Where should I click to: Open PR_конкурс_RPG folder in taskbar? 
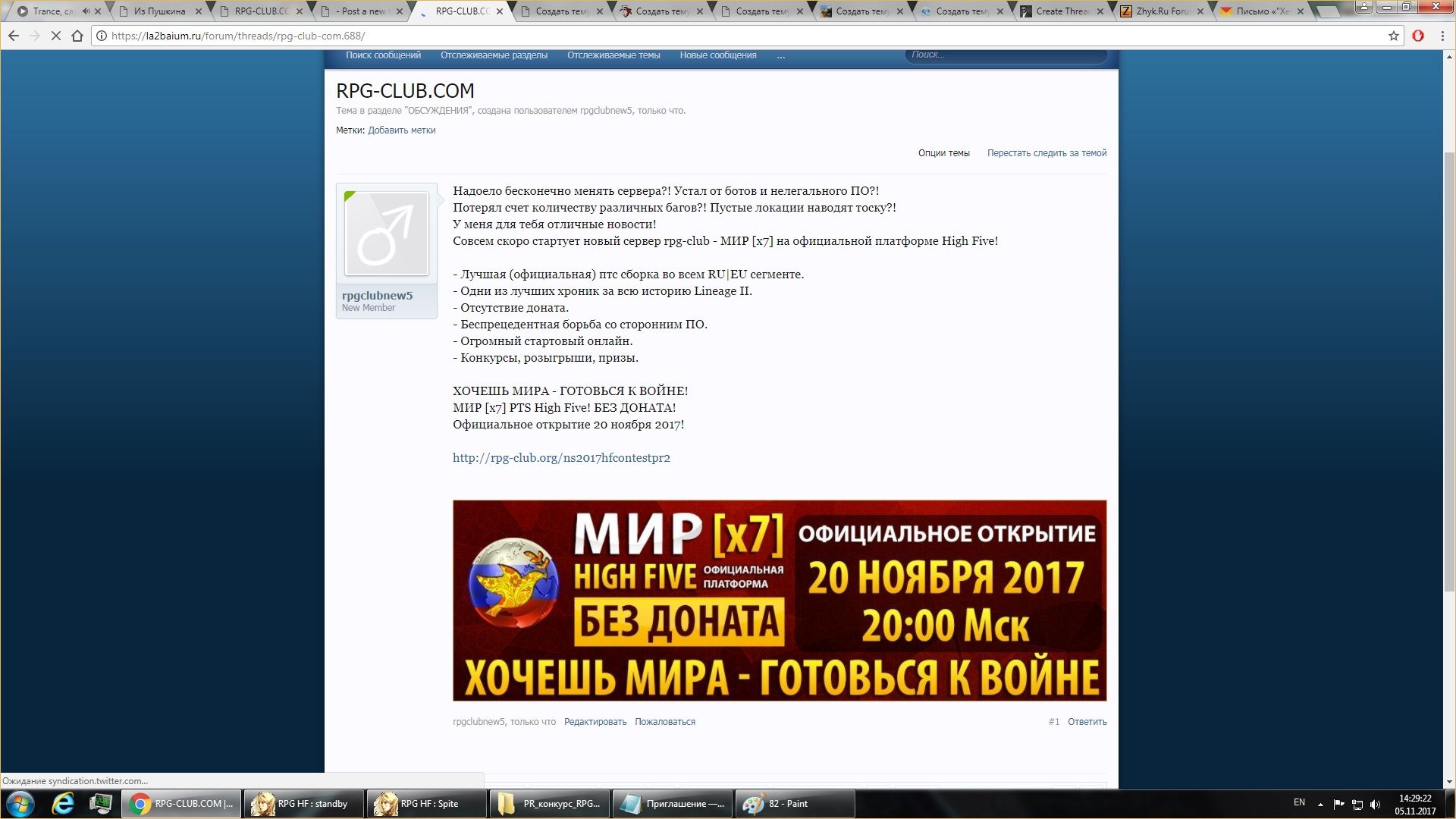pyautogui.click(x=550, y=804)
